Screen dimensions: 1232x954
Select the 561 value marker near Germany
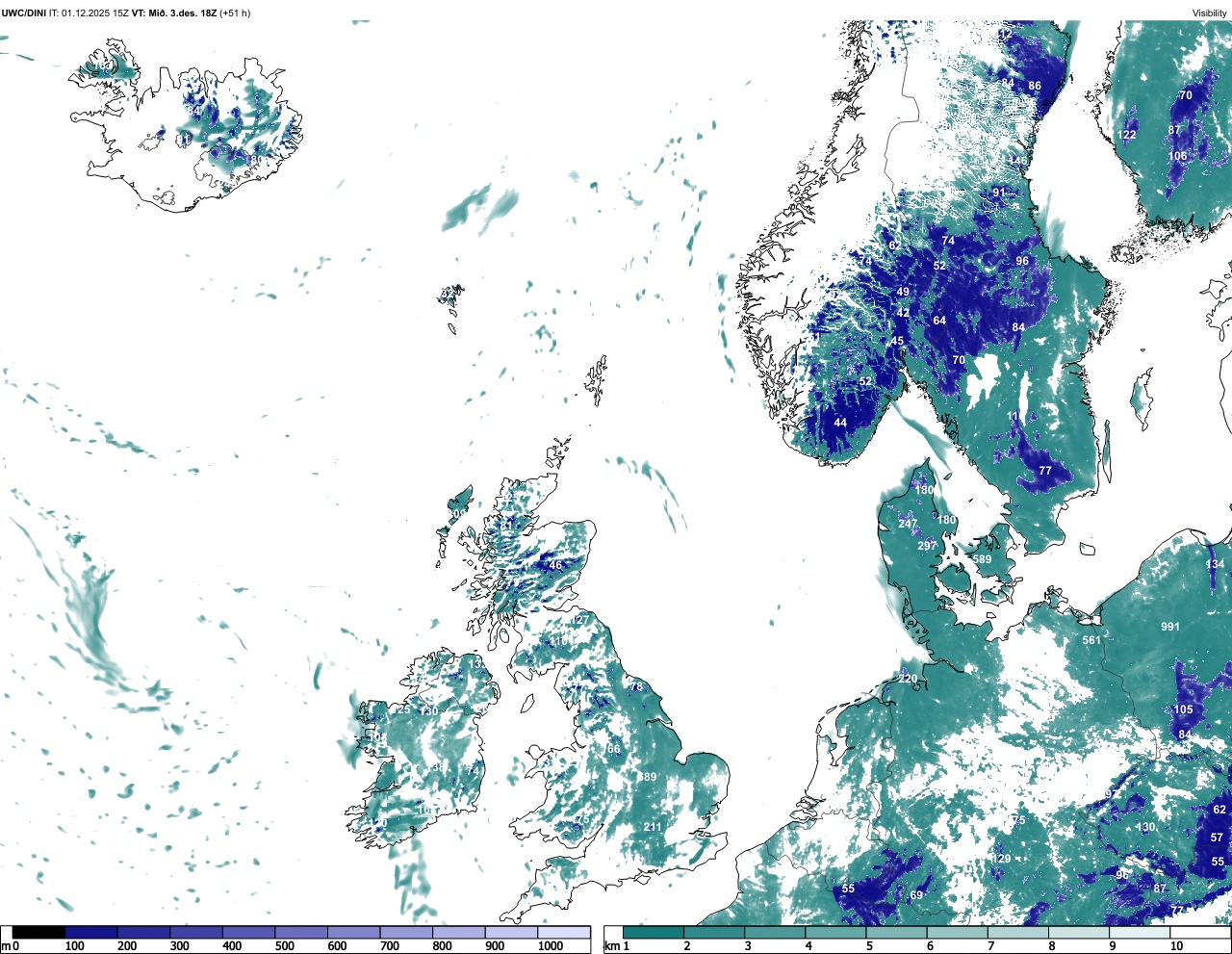(x=1091, y=640)
